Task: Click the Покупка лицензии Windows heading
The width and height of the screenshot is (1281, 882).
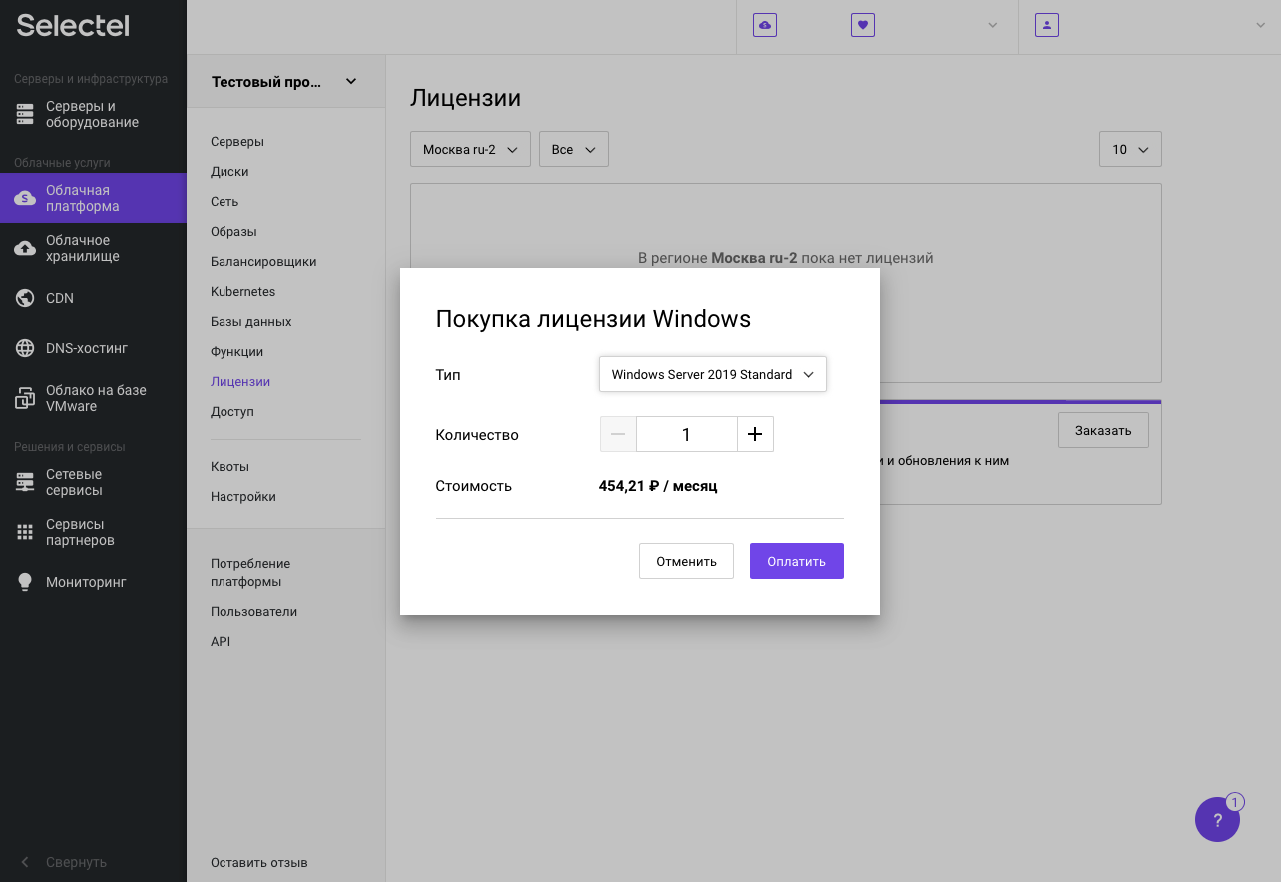Action: [x=593, y=319]
